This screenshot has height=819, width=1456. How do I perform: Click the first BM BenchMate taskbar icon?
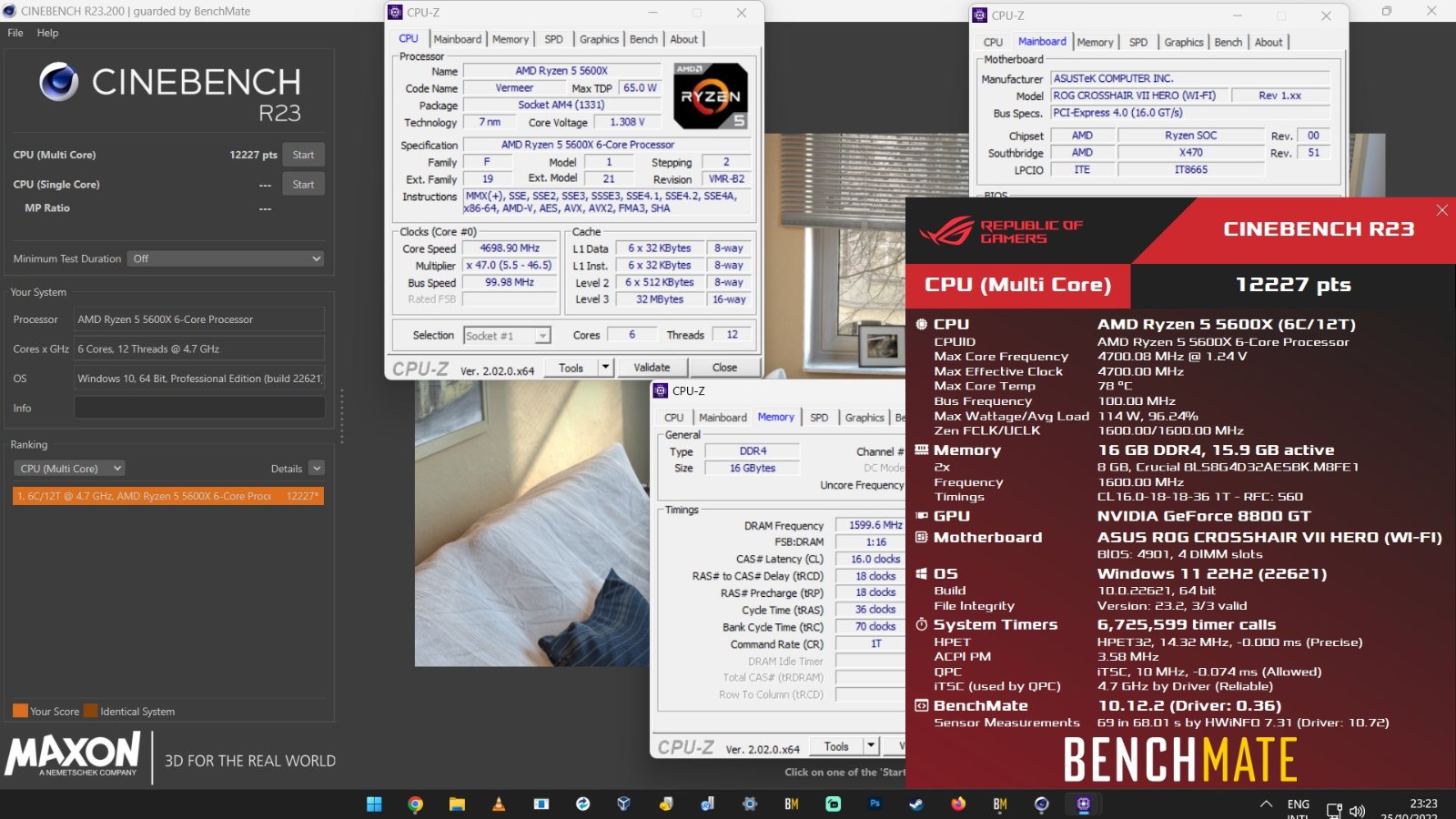click(x=792, y=804)
